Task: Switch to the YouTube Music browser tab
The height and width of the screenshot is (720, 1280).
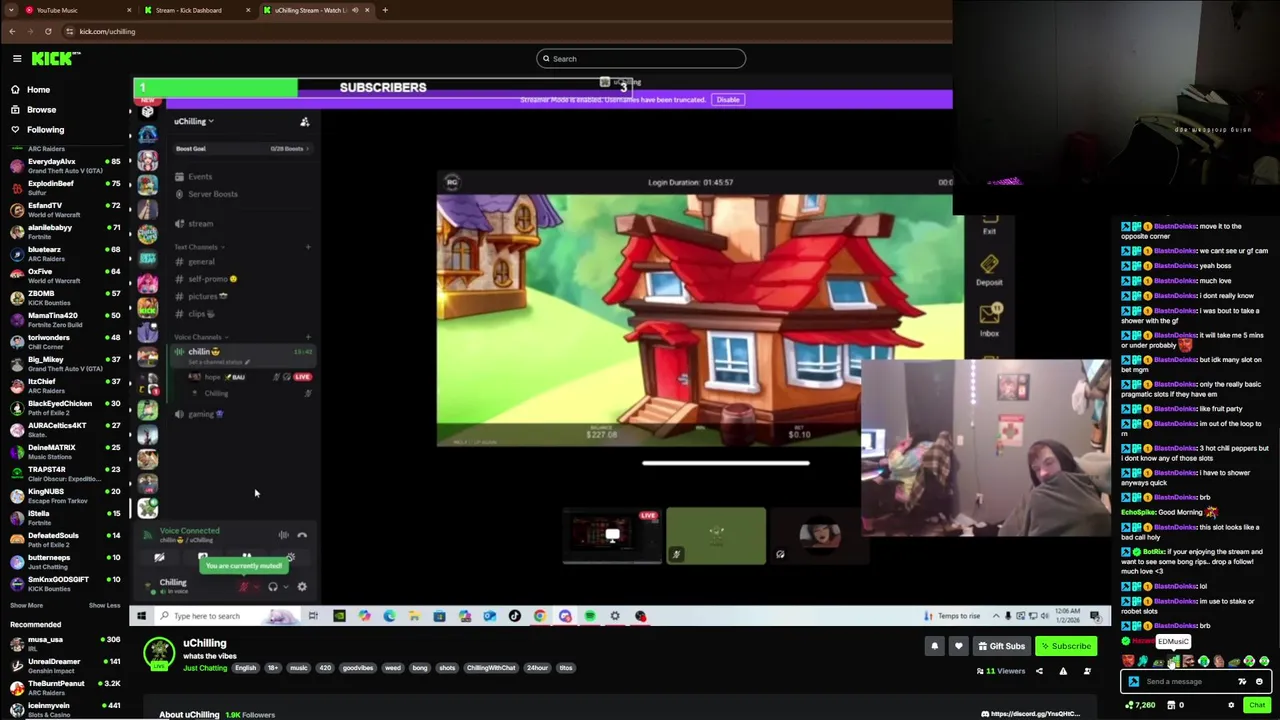Action: pos(78,10)
